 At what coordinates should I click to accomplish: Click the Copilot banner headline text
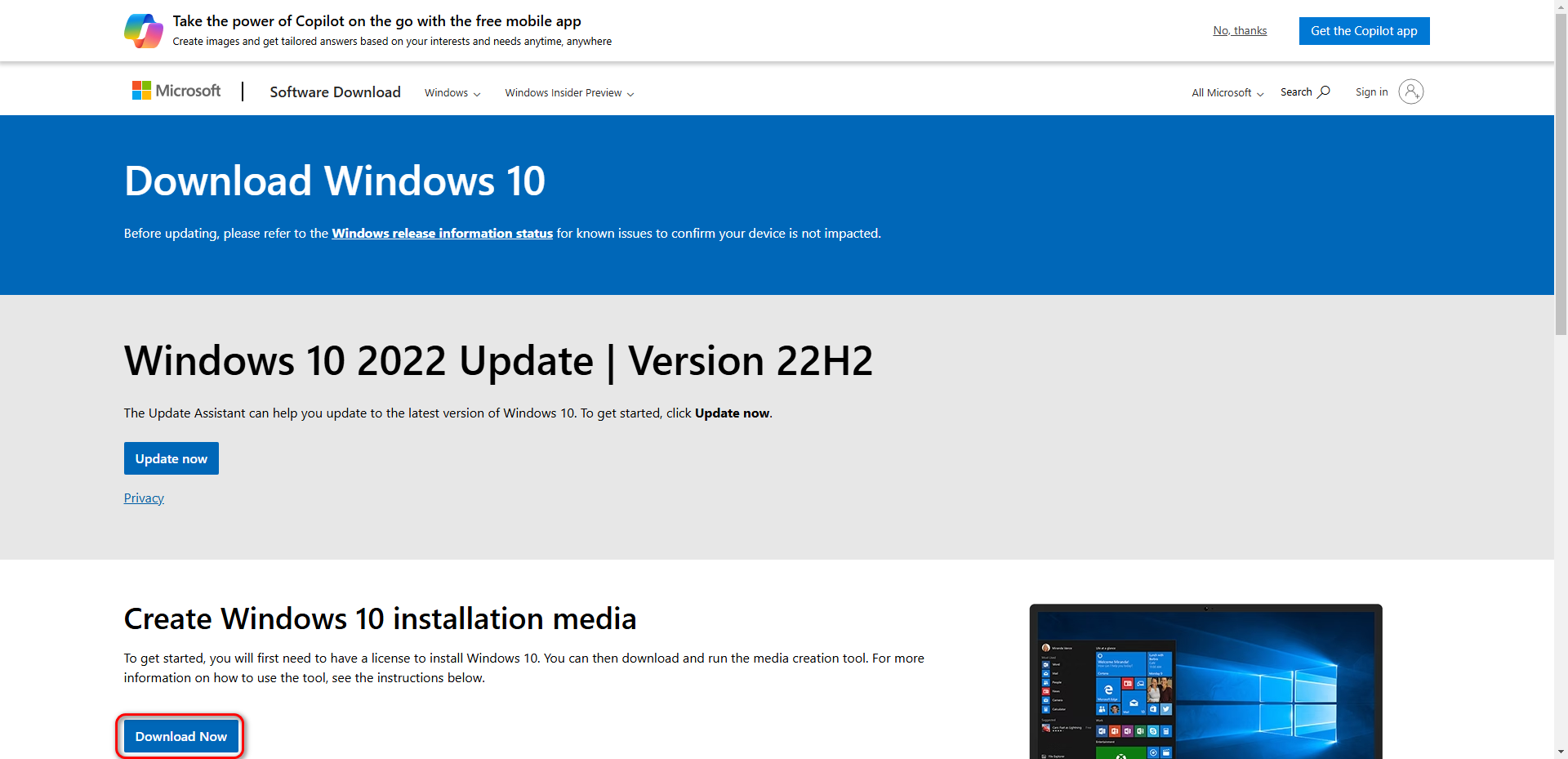376,21
